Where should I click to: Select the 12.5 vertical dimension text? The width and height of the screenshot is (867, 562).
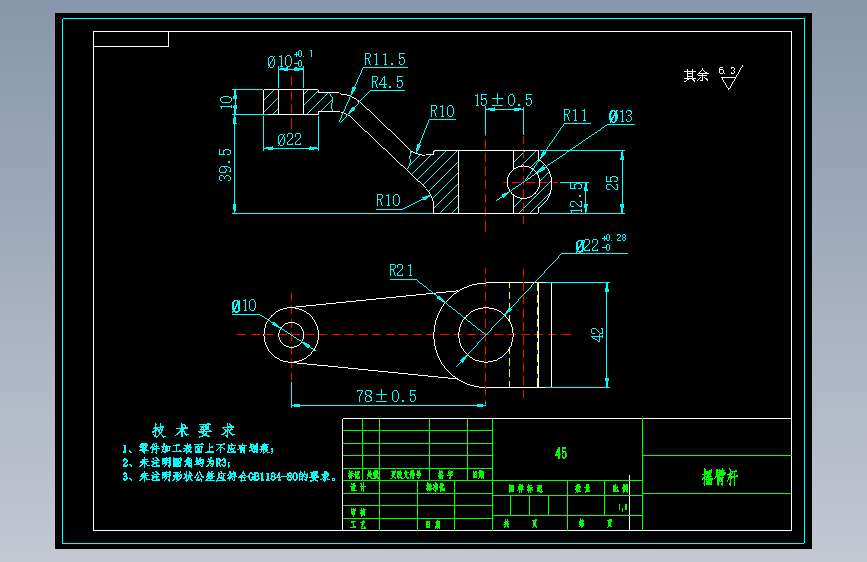(x=577, y=197)
